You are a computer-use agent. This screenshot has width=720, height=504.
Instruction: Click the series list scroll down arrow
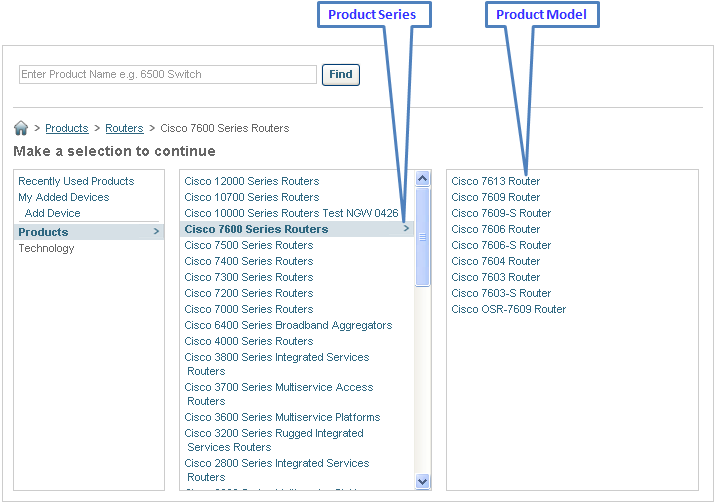(422, 482)
